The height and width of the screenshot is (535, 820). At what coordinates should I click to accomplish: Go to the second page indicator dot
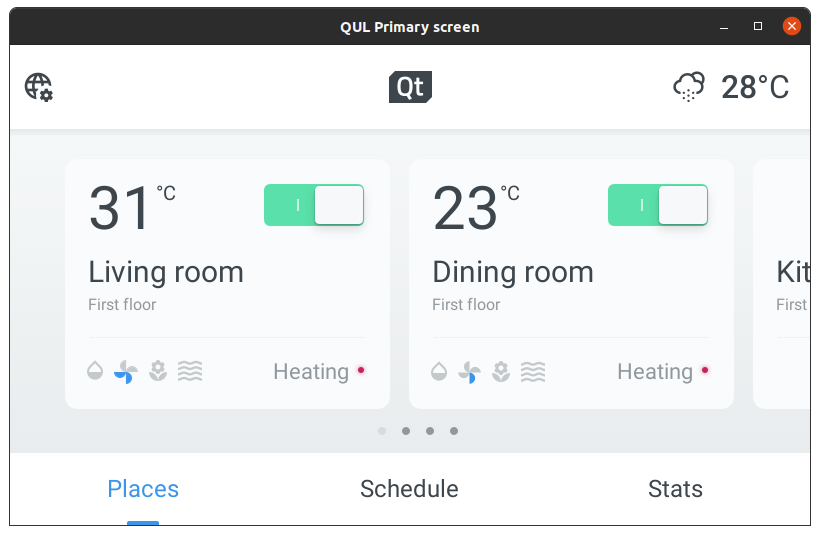point(406,431)
